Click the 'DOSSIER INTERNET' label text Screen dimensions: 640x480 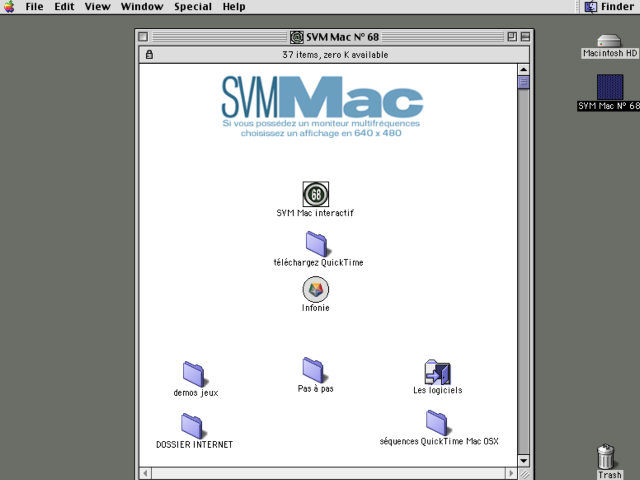194,445
